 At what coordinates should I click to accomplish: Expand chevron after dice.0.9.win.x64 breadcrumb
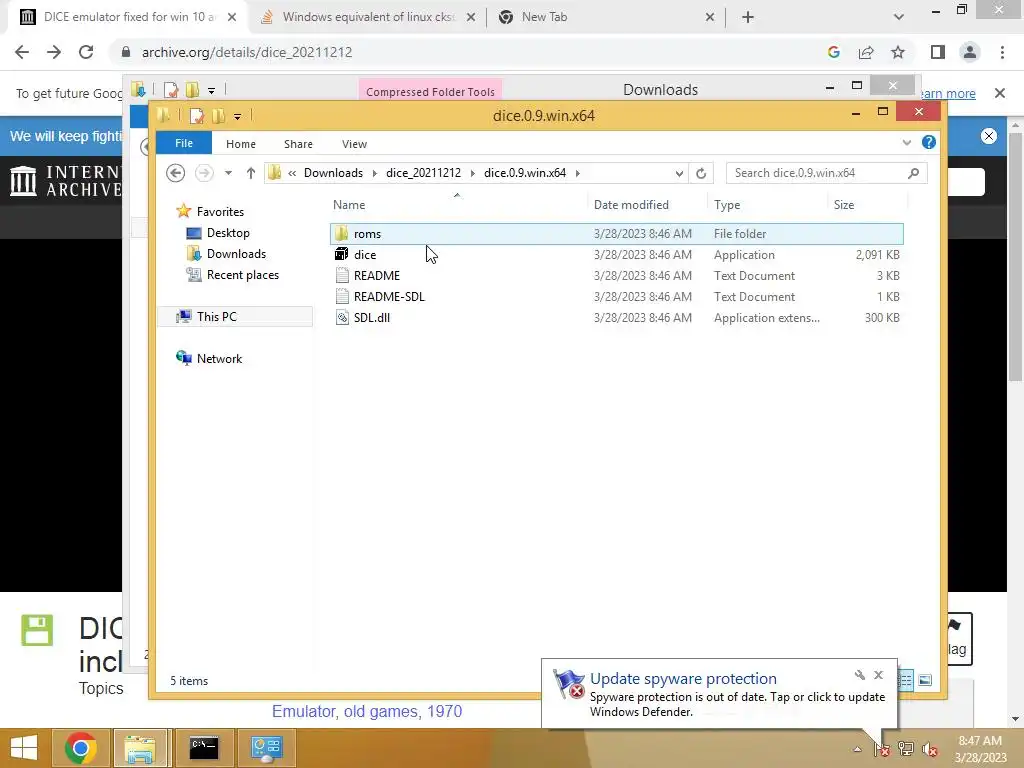(x=577, y=173)
